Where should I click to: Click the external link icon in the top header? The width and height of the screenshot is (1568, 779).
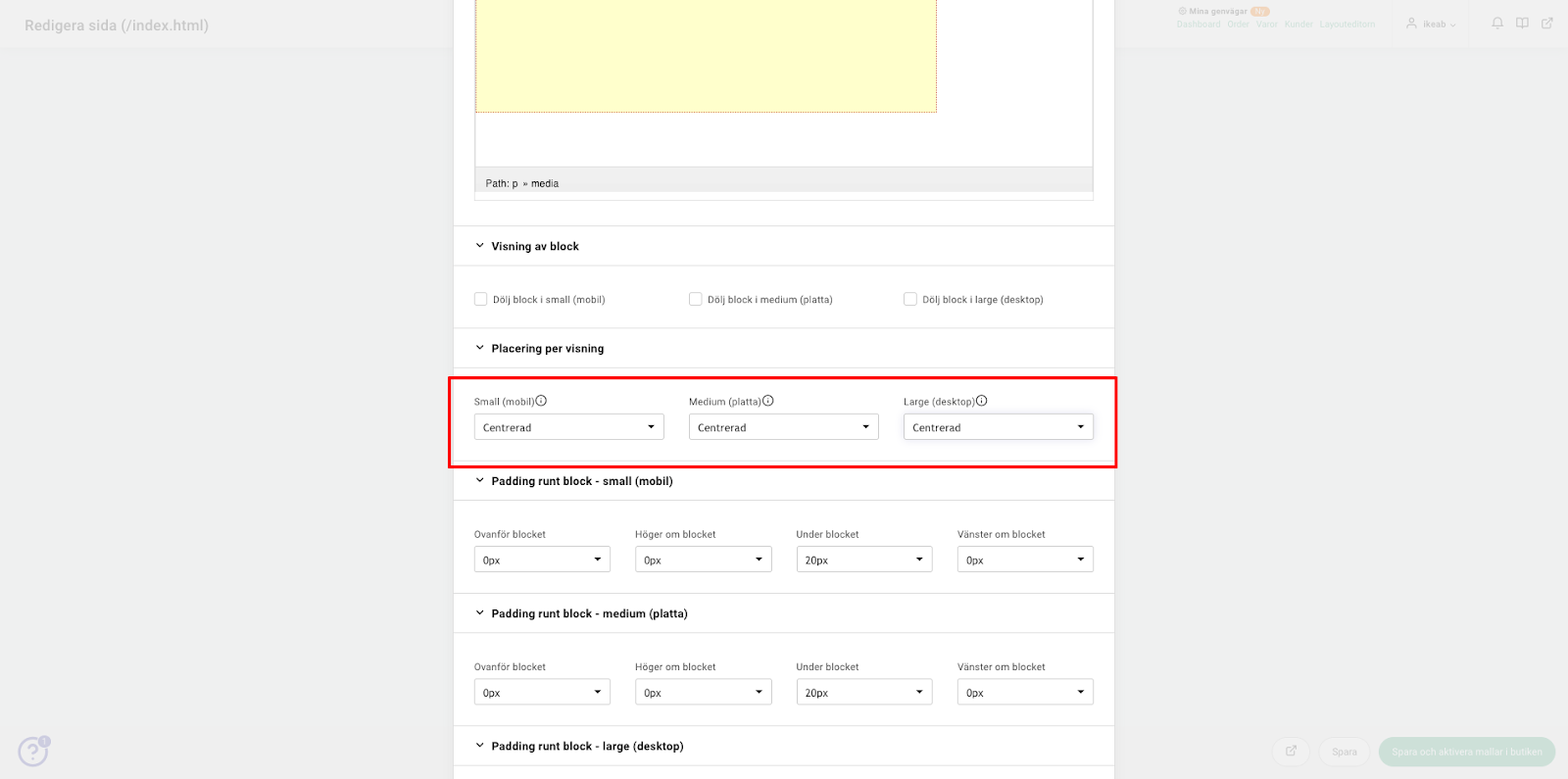pyautogui.click(x=1546, y=23)
